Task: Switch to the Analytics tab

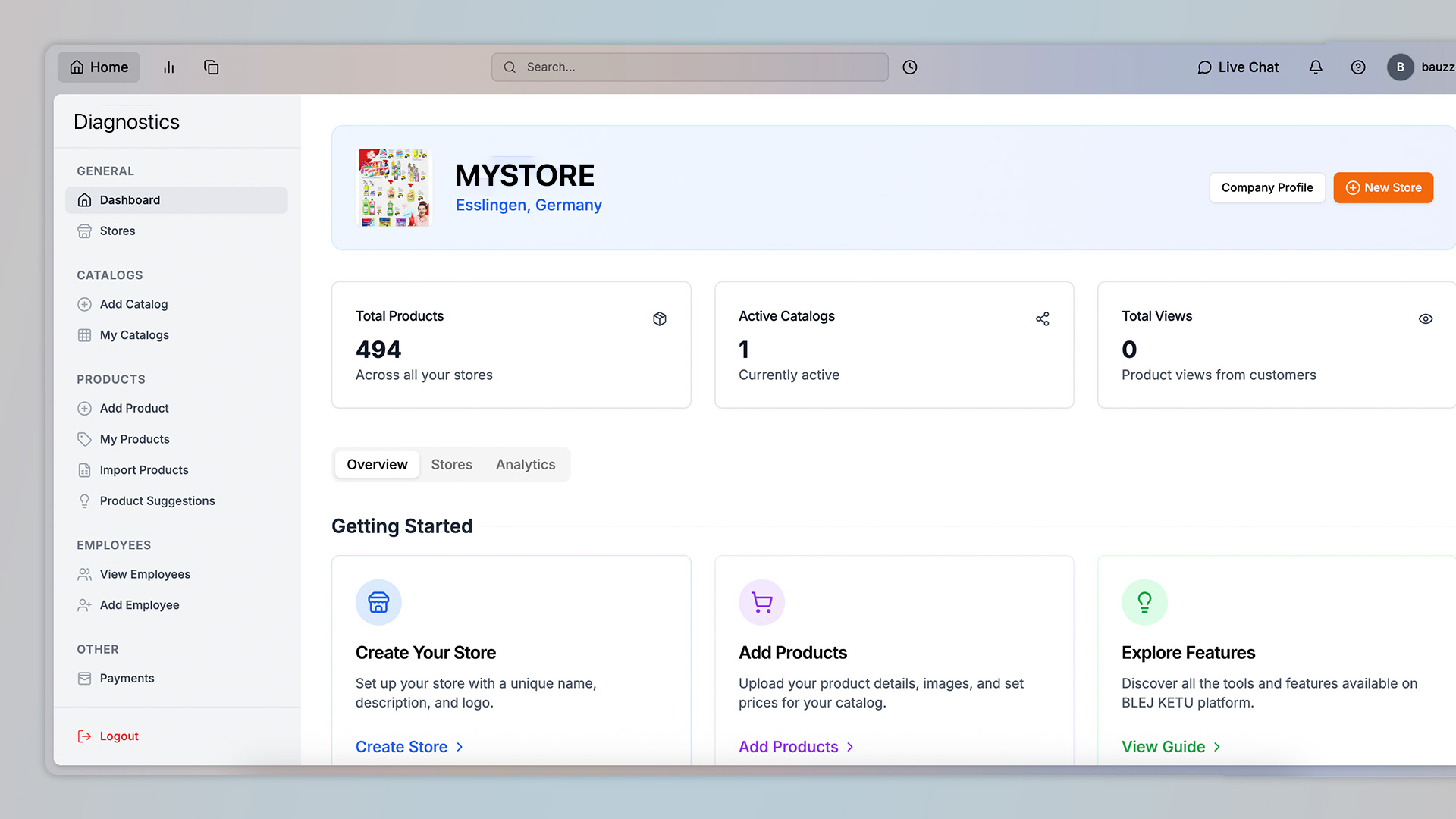Action: point(526,464)
